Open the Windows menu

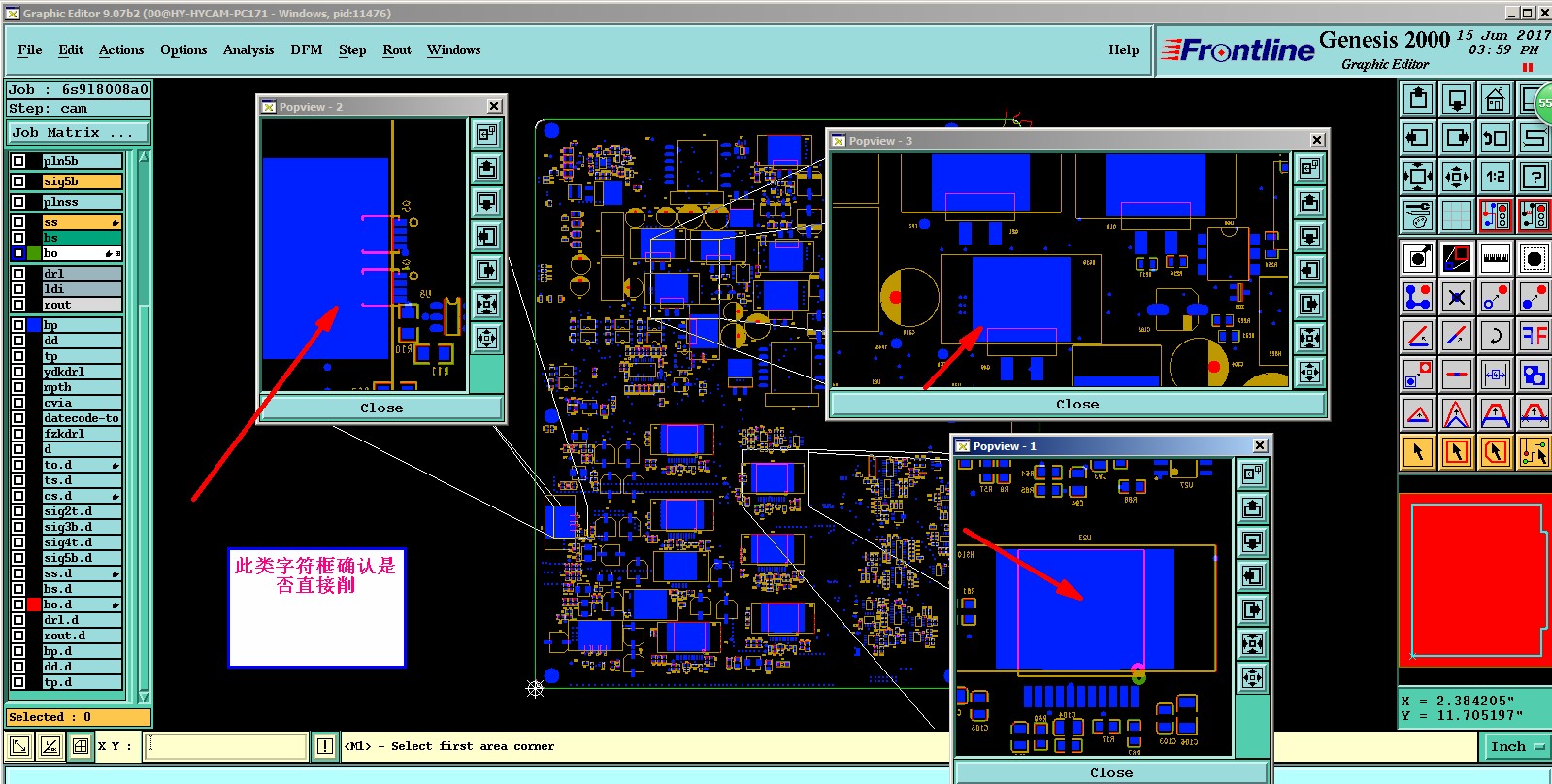coord(454,50)
